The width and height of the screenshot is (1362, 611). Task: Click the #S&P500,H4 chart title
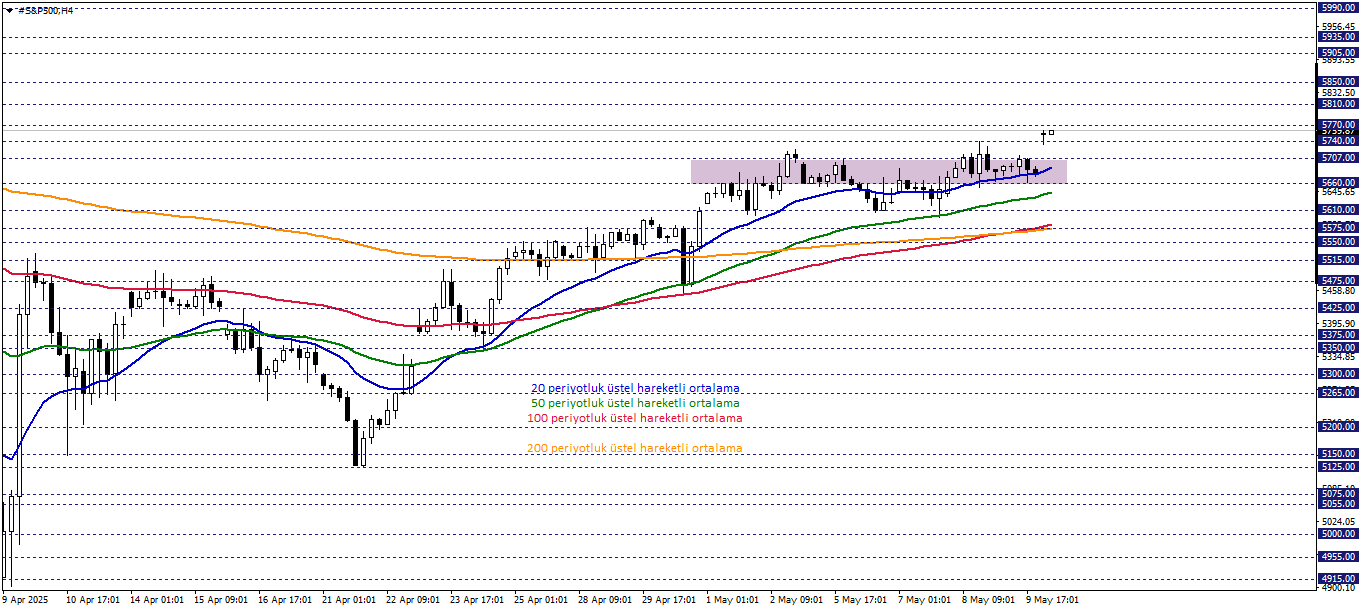click(45, 10)
